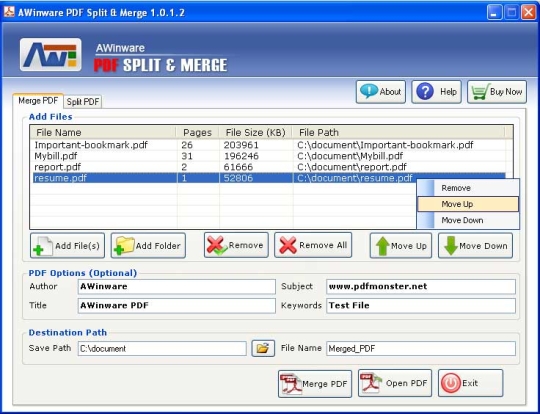Image resolution: width=540 pixels, height=414 pixels.
Task: Open the folder browse icon beside Save Path
Action: coord(263,348)
